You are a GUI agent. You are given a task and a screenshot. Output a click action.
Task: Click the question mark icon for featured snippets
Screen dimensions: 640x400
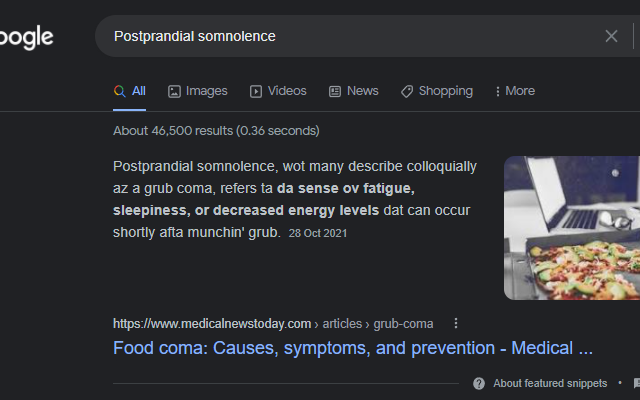tap(479, 383)
